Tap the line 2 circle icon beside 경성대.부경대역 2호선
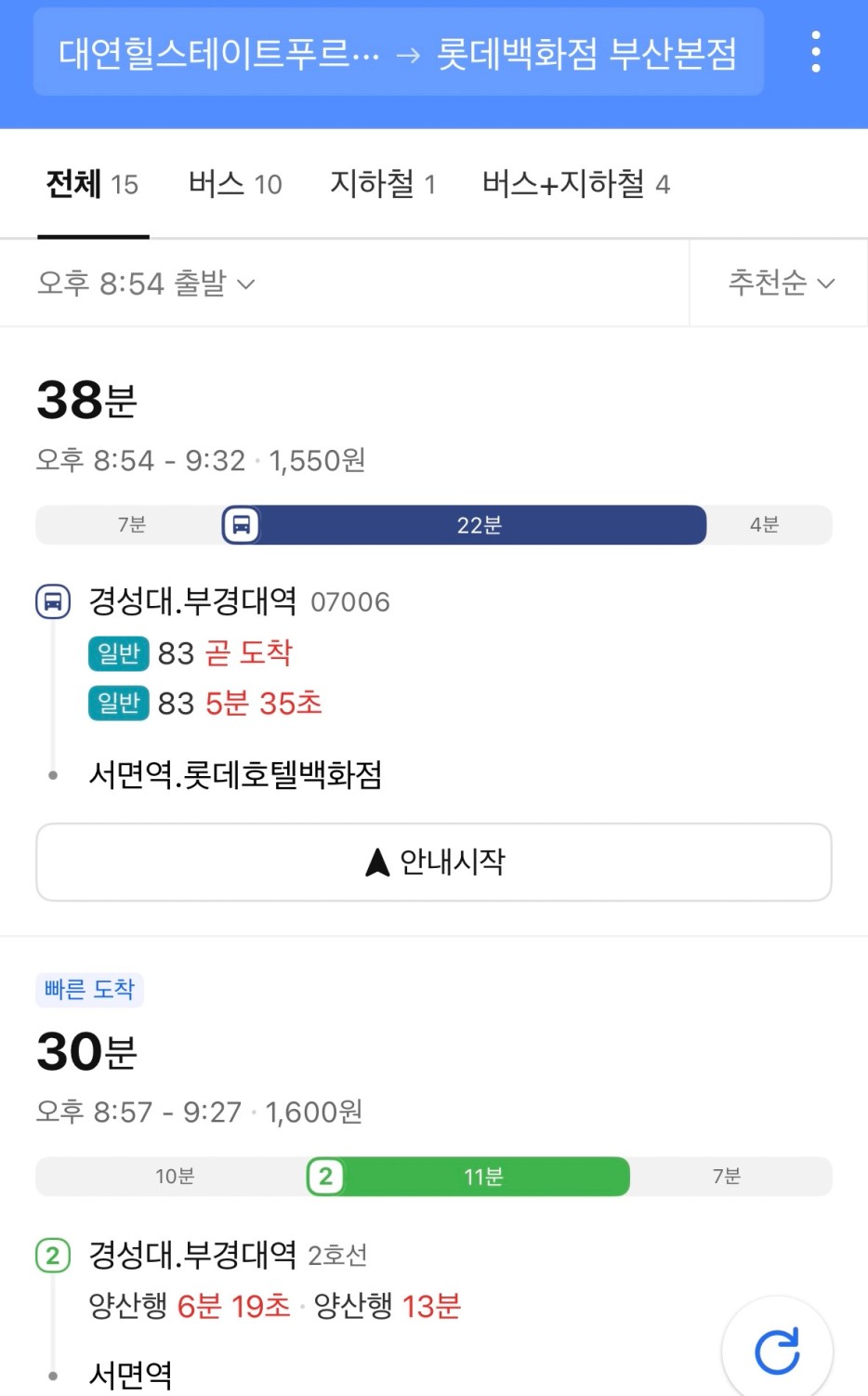This screenshot has height=1396, width=868. click(x=53, y=1256)
